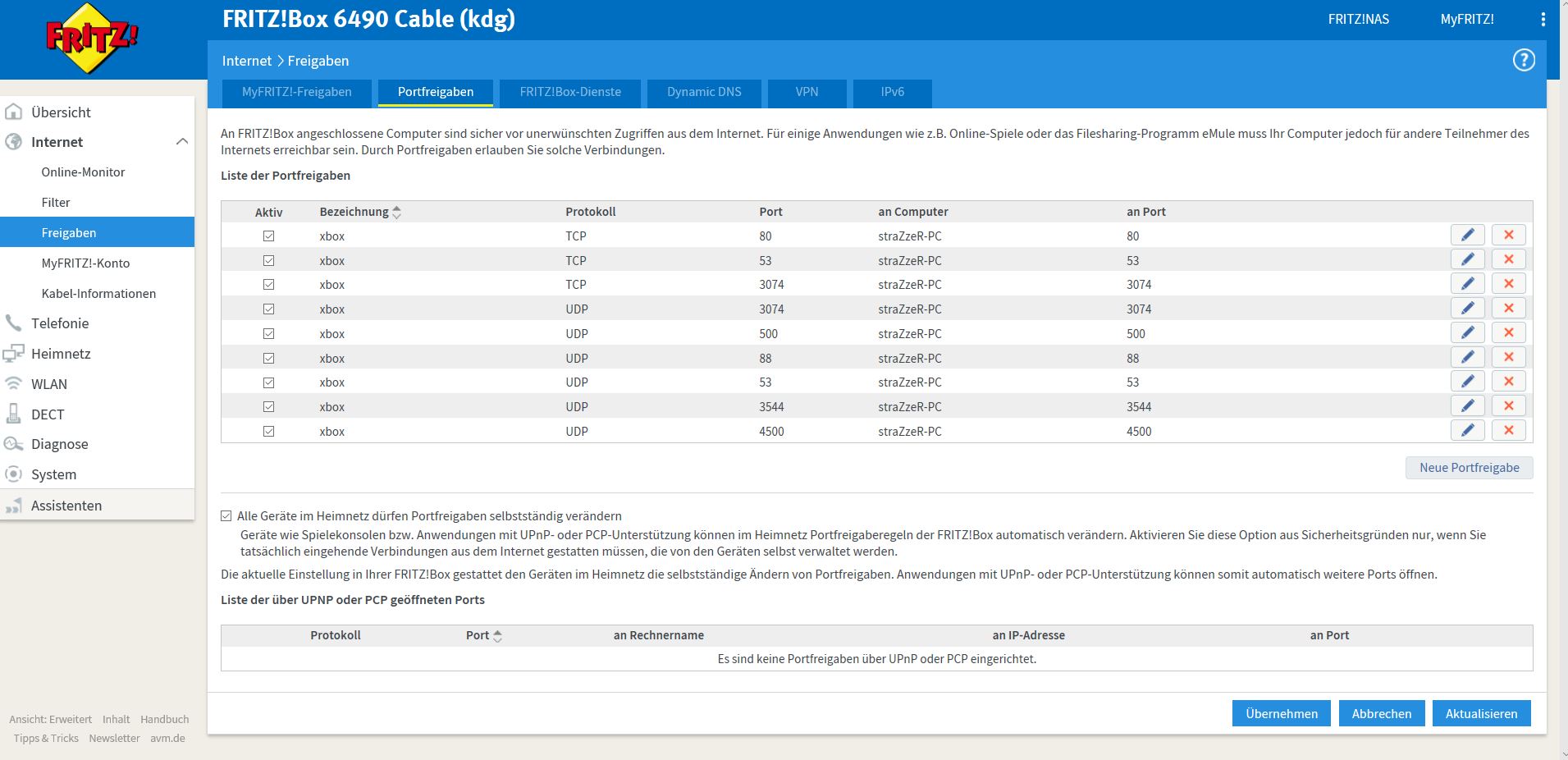
Task: Edit the xbox UDP port 3544 rule
Action: click(x=1468, y=405)
